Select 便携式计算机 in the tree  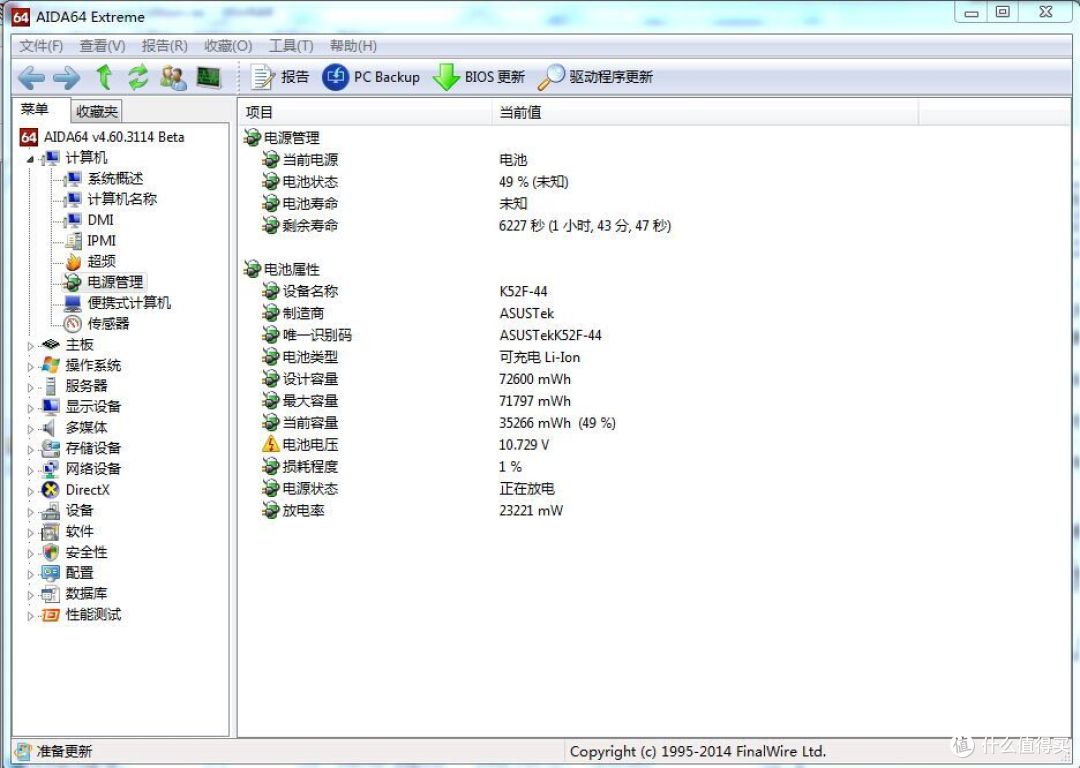click(129, 303)
